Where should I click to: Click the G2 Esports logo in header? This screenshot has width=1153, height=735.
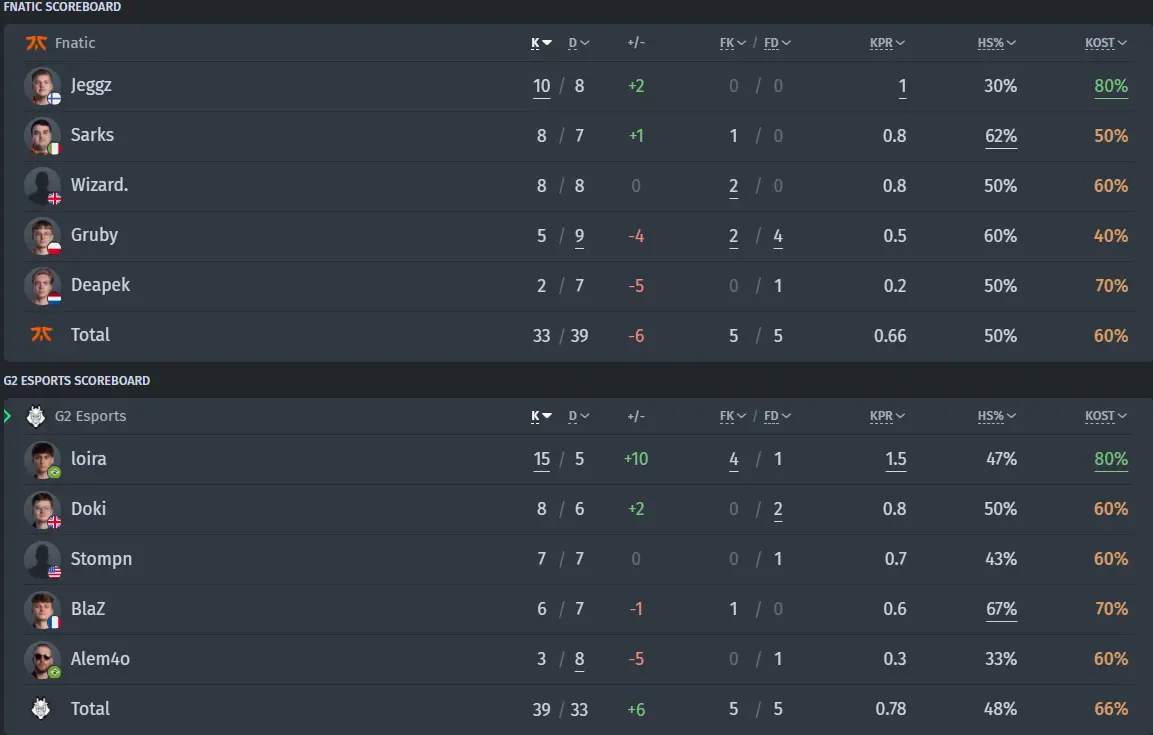35,416
